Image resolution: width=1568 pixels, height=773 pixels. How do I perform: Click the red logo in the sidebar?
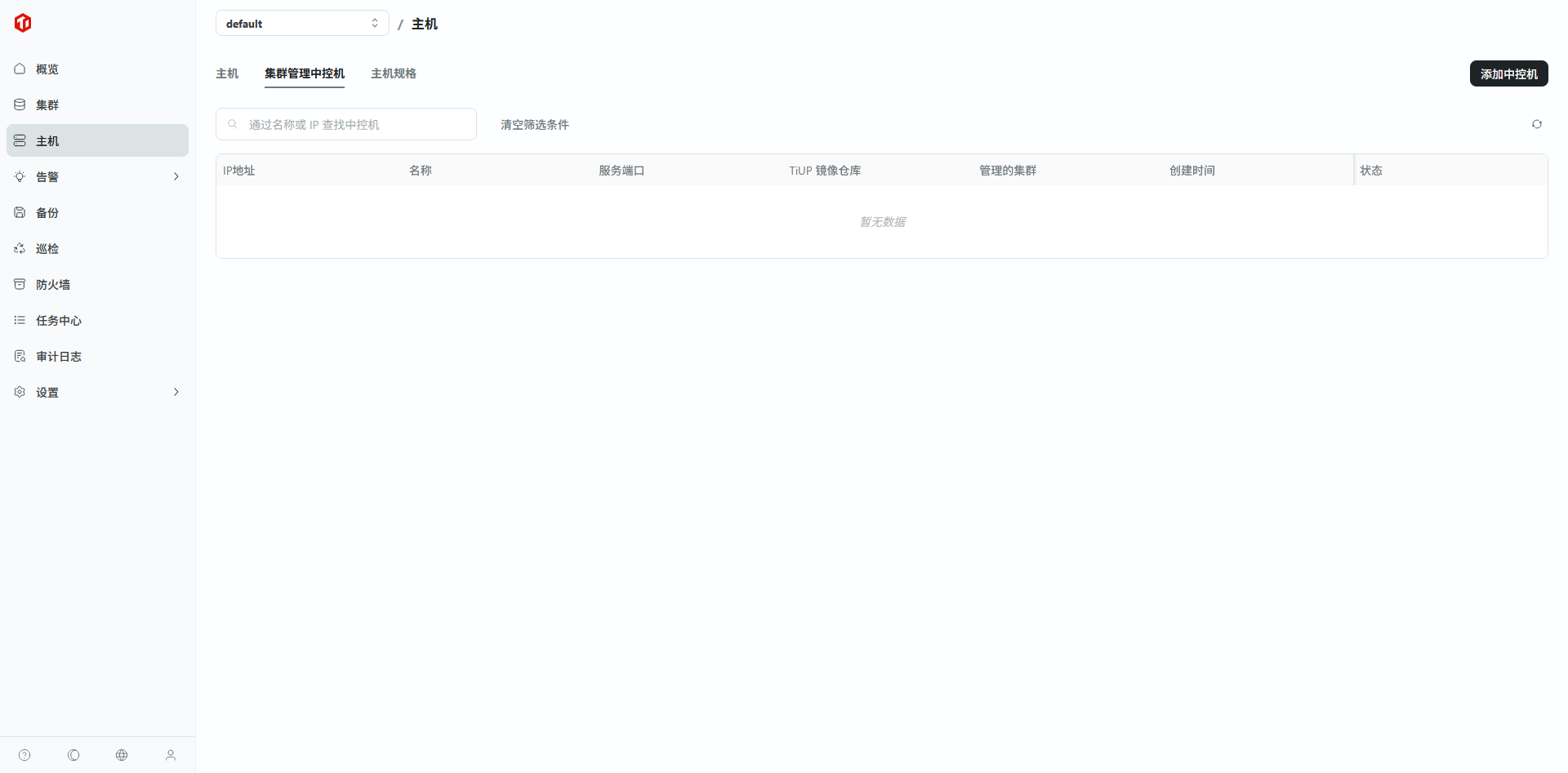click(23, 23)
